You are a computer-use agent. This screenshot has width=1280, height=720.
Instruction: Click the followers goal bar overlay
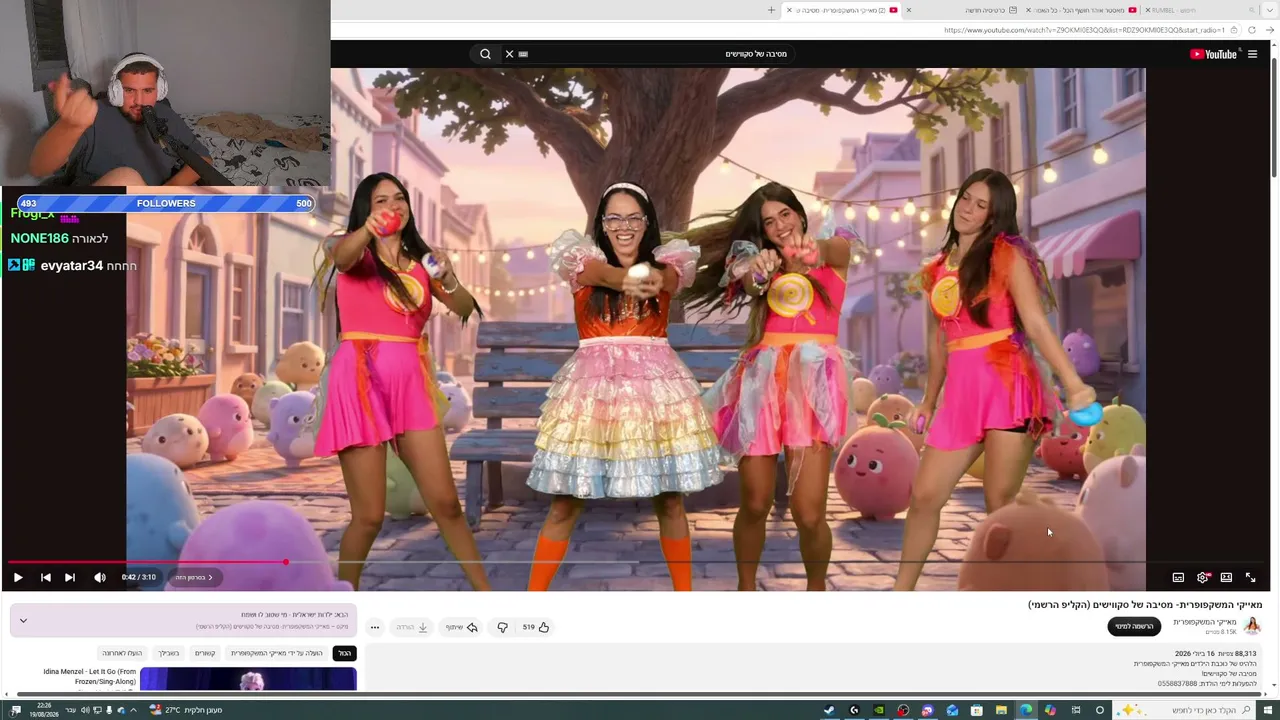pos(166,203)
